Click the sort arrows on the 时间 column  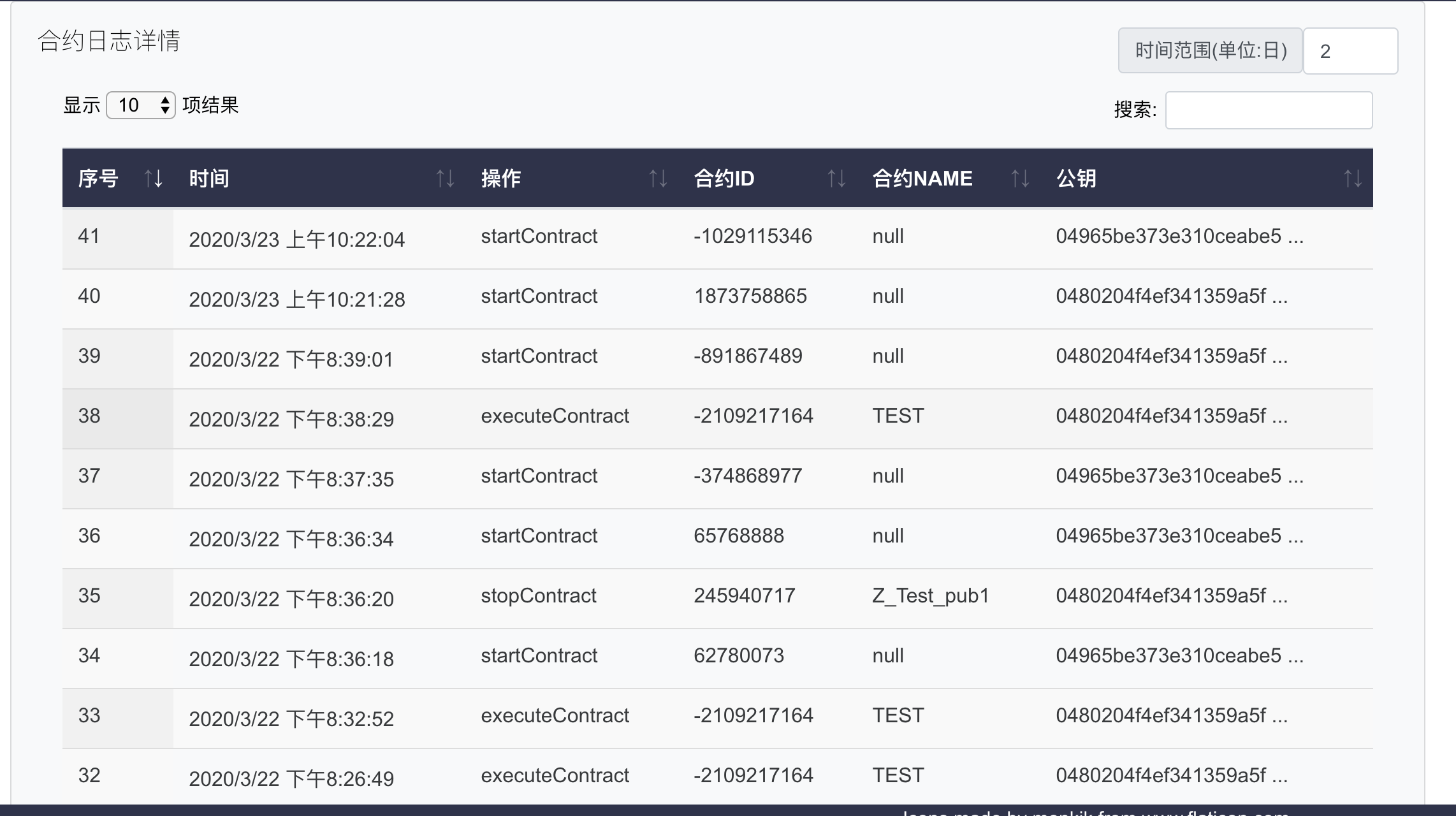(x=445, y=178)
